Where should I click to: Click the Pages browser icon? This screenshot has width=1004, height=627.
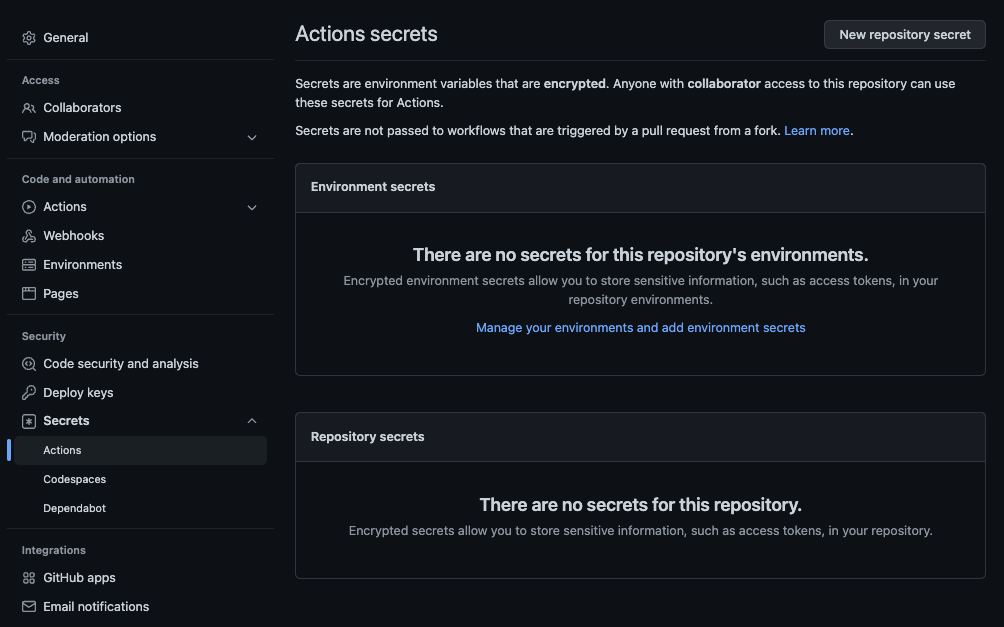(x=29, y=293)
